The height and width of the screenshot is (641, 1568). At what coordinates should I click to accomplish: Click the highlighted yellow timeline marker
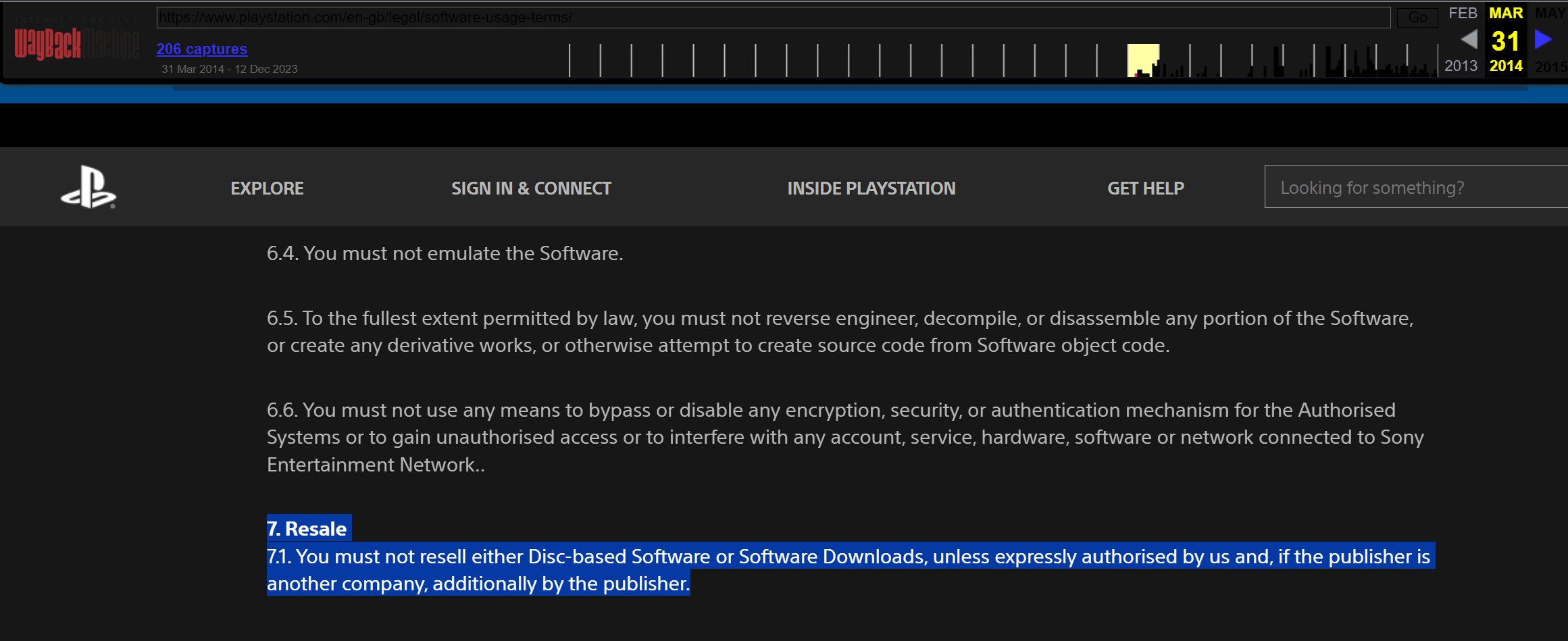tap(1143, 61)
